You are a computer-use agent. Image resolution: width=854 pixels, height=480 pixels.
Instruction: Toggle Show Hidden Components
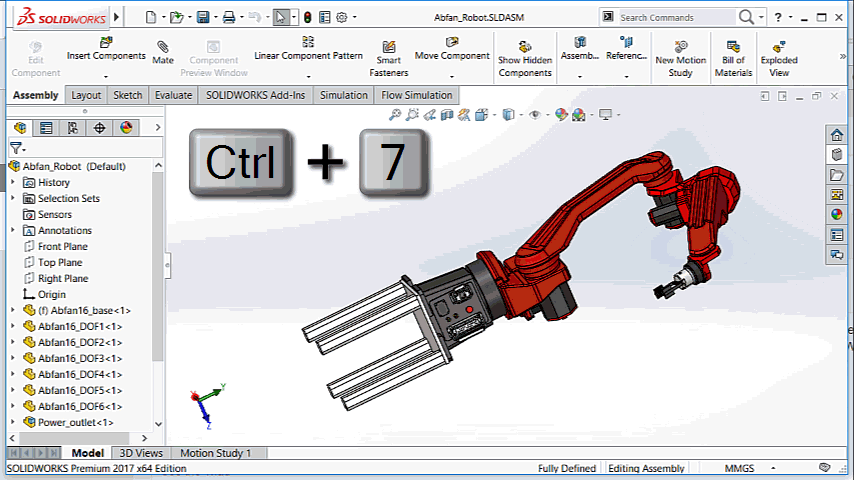click(x=524, y=60)
